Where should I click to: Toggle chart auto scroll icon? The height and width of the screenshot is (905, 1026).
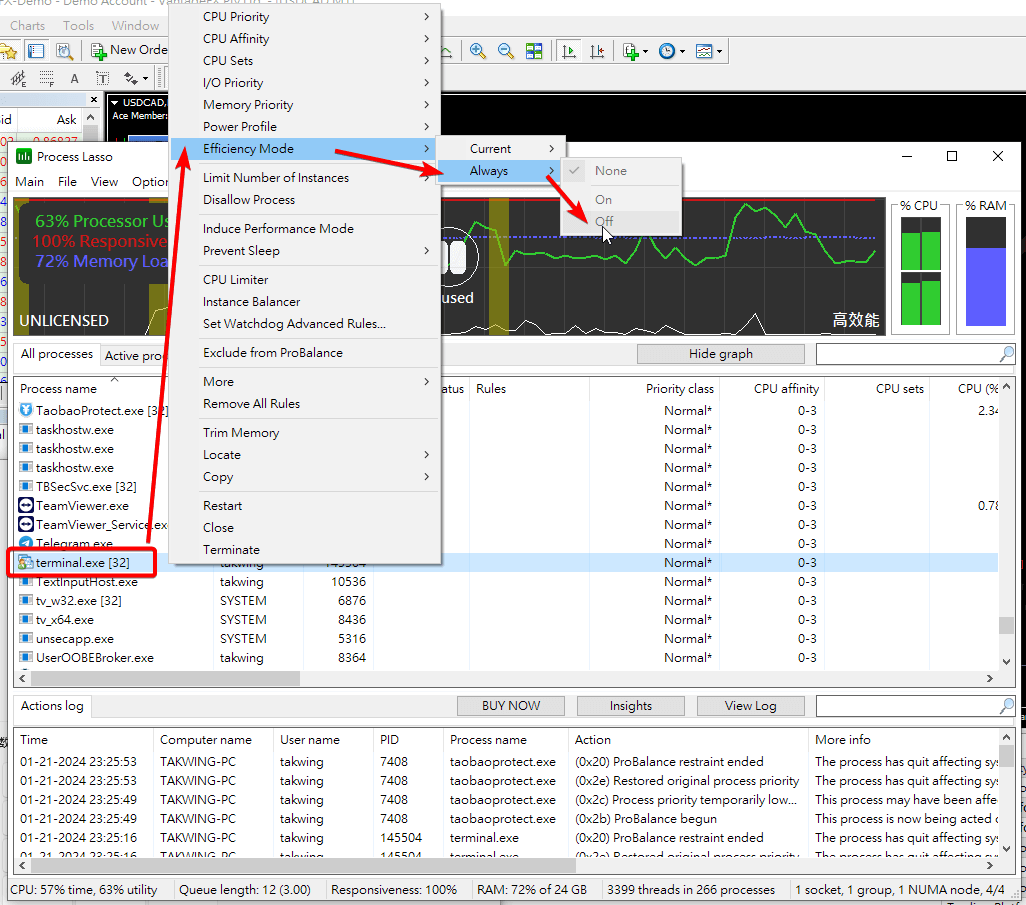click(569, 51)
